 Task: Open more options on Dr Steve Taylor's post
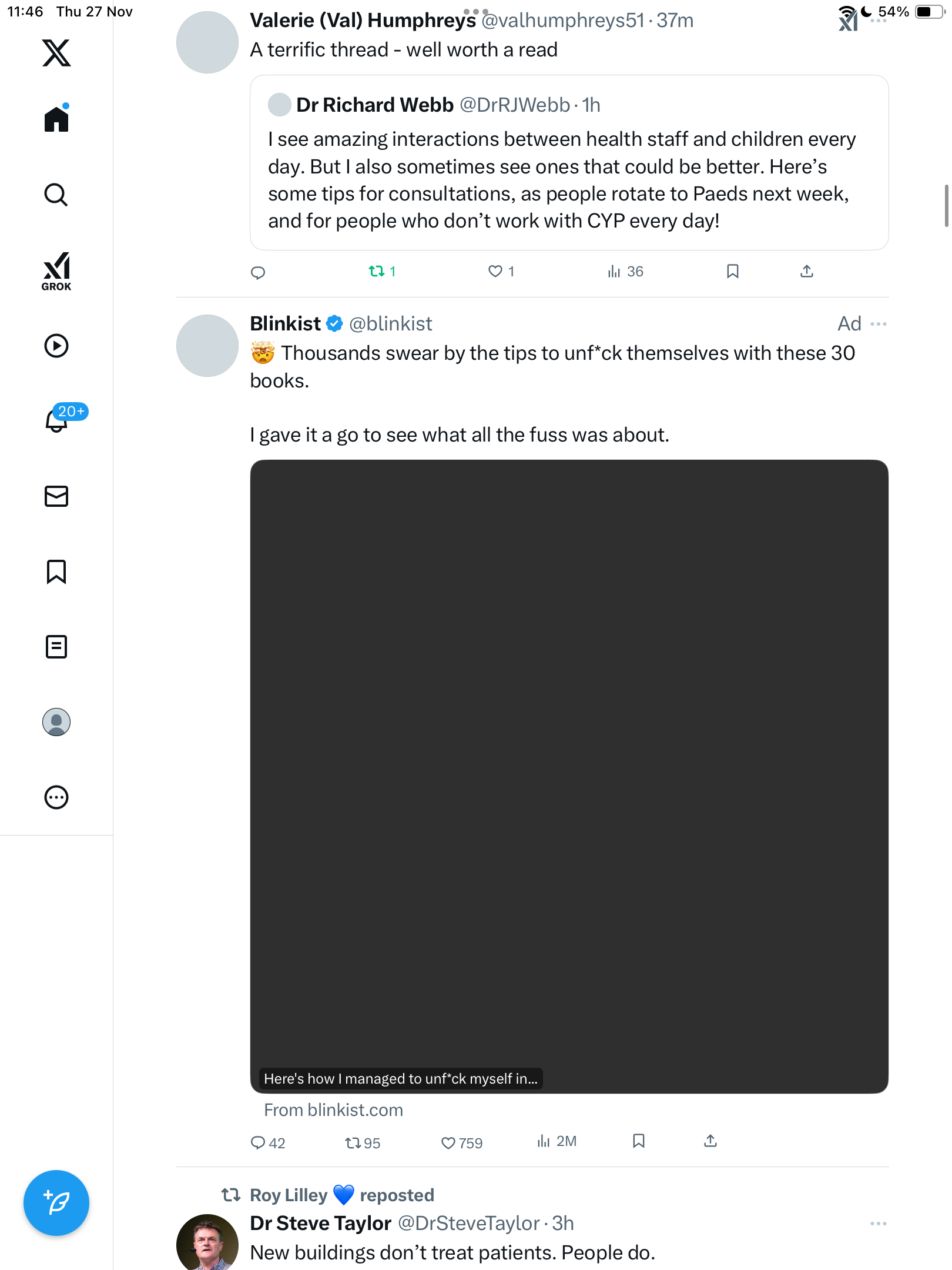tap(879, 1224)
